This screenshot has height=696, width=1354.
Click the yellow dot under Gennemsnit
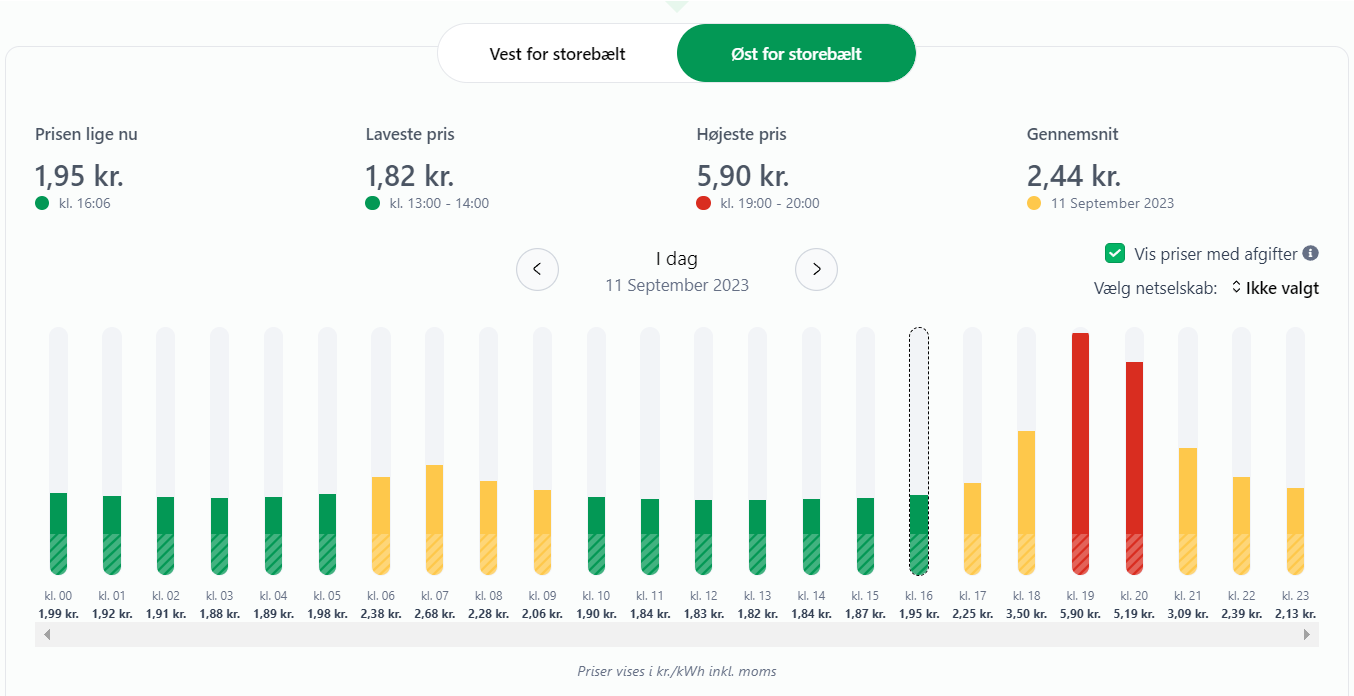coord(1034,203)
